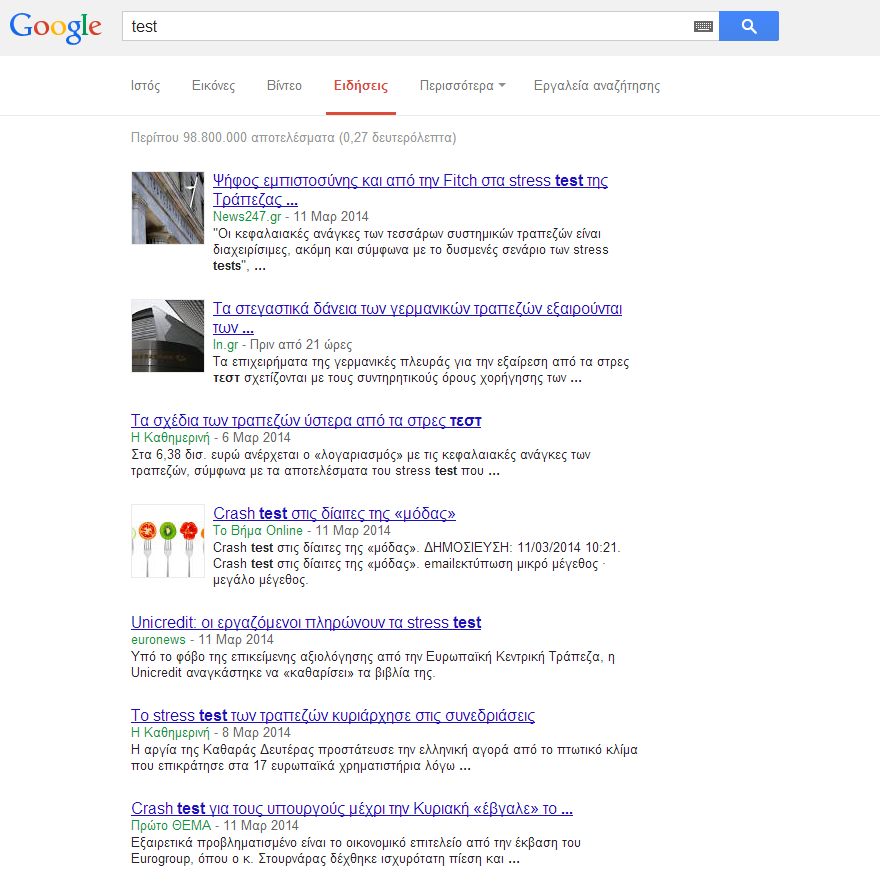Switch to the Εικόνες tab
The height and width of the screenshot is (883, 880).
click(213, 86)
